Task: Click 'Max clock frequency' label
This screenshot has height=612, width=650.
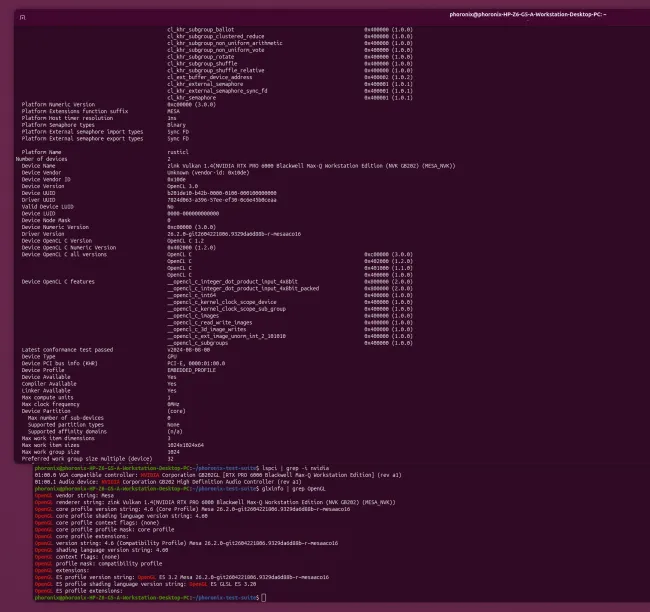Action: pos(51,404)
